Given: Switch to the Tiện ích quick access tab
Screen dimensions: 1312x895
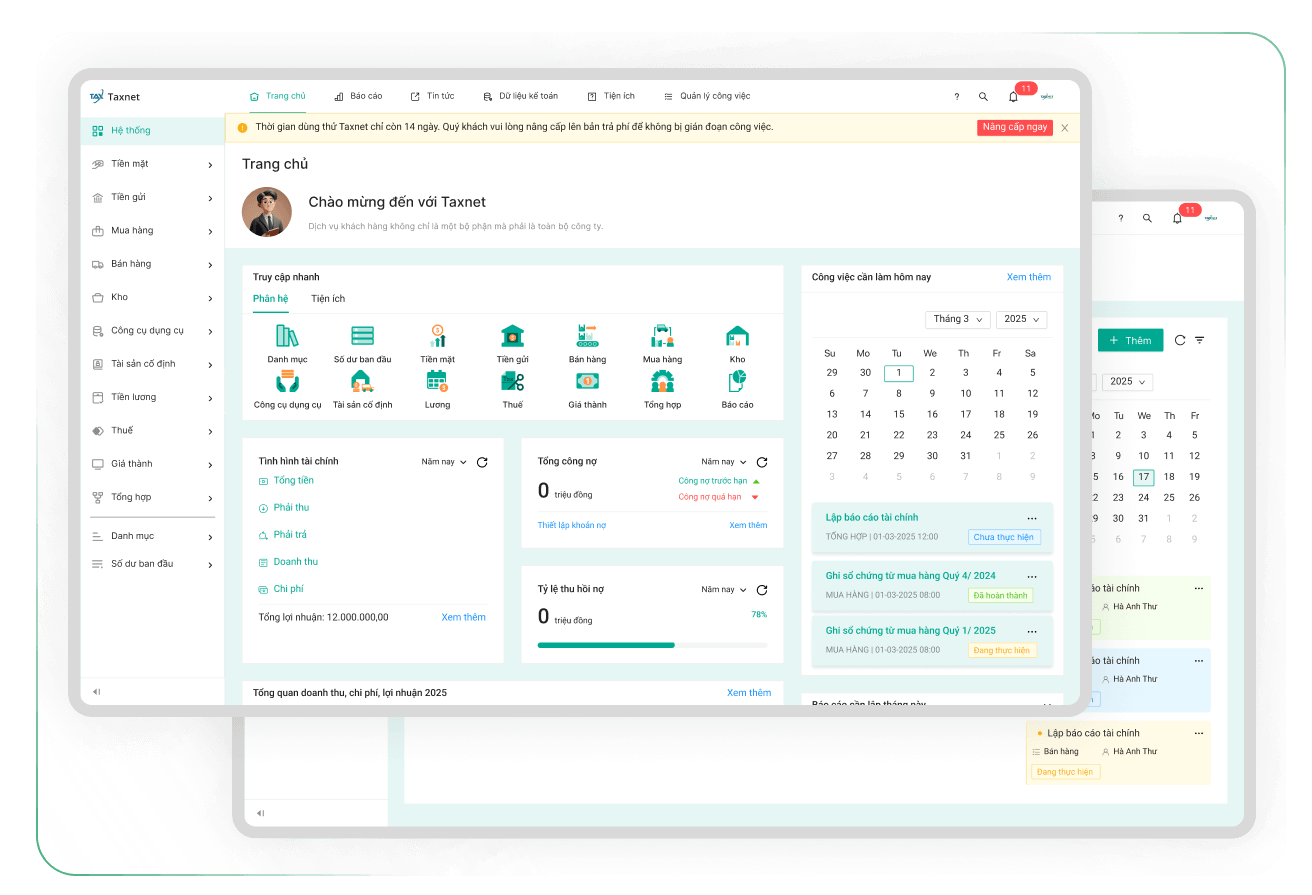Looking at the screenshot, I should pos(328,299).
